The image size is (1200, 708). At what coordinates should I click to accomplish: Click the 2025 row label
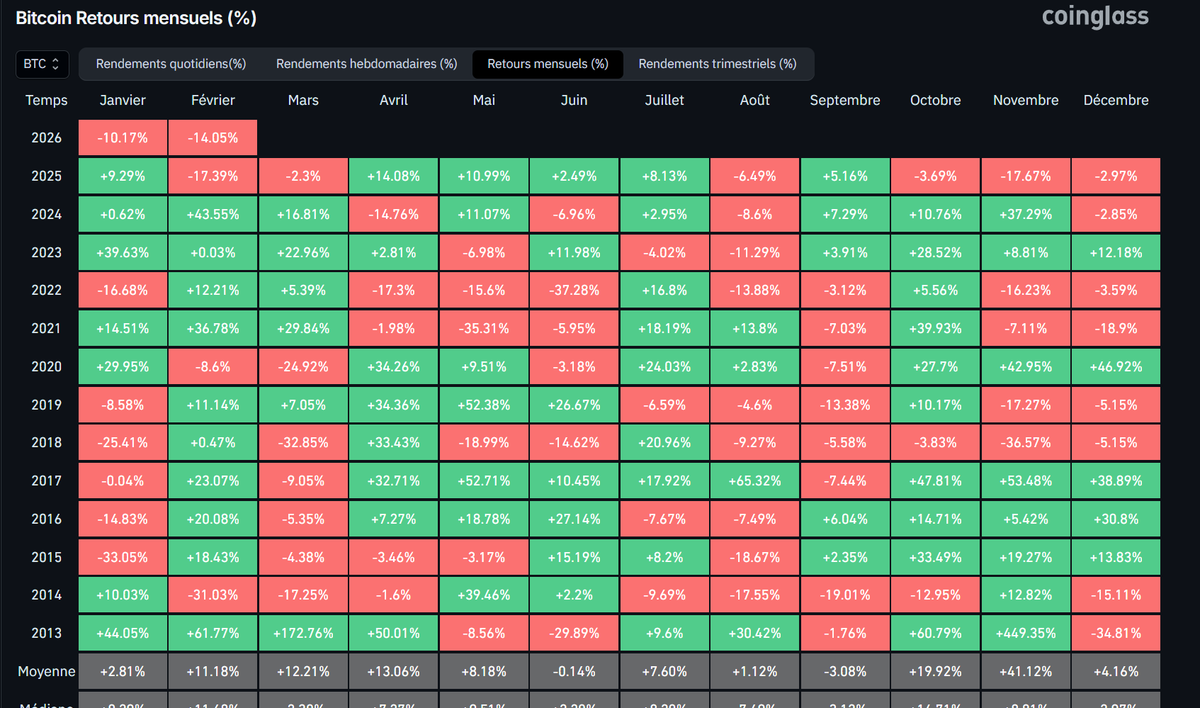point(47,176)
